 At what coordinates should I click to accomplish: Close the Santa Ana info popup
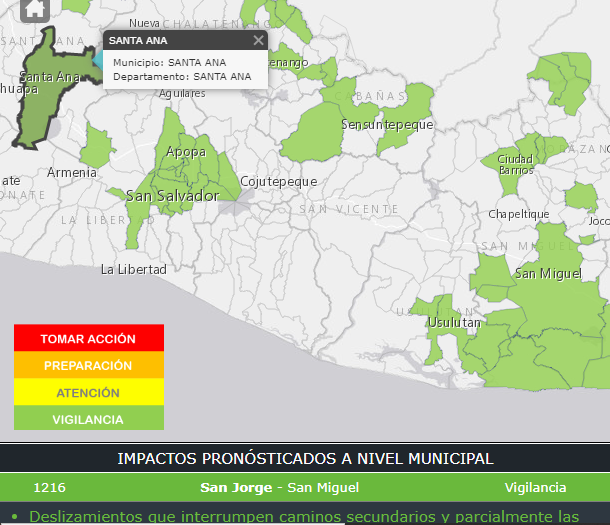click(x=258, y=40)
